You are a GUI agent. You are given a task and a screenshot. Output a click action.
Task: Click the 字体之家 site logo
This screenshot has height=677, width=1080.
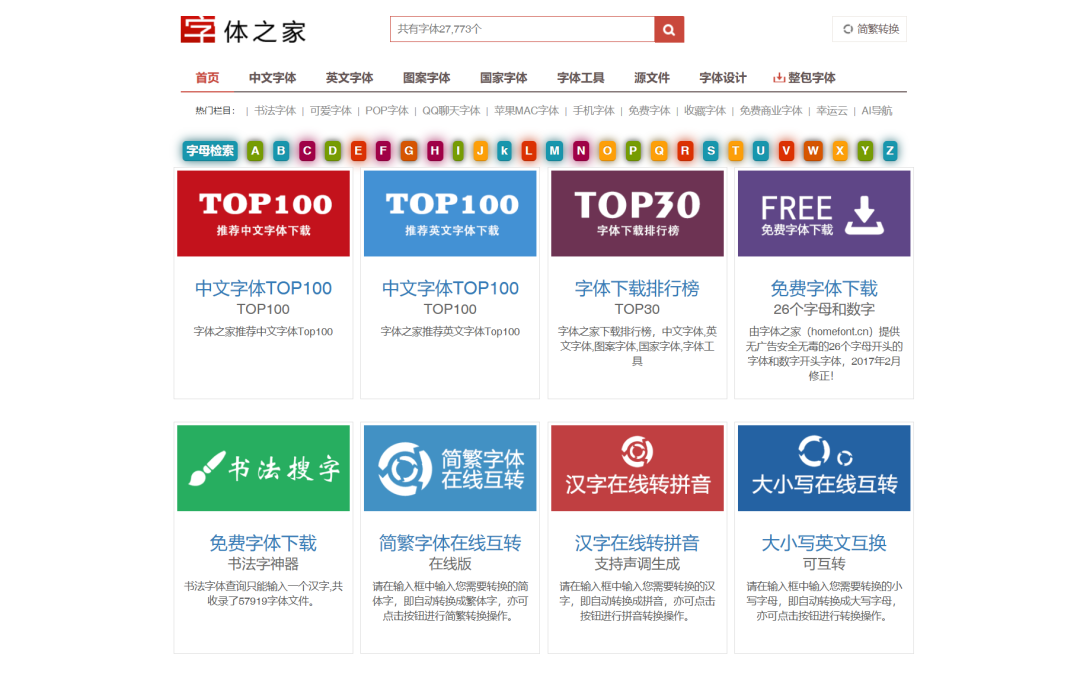243,30
